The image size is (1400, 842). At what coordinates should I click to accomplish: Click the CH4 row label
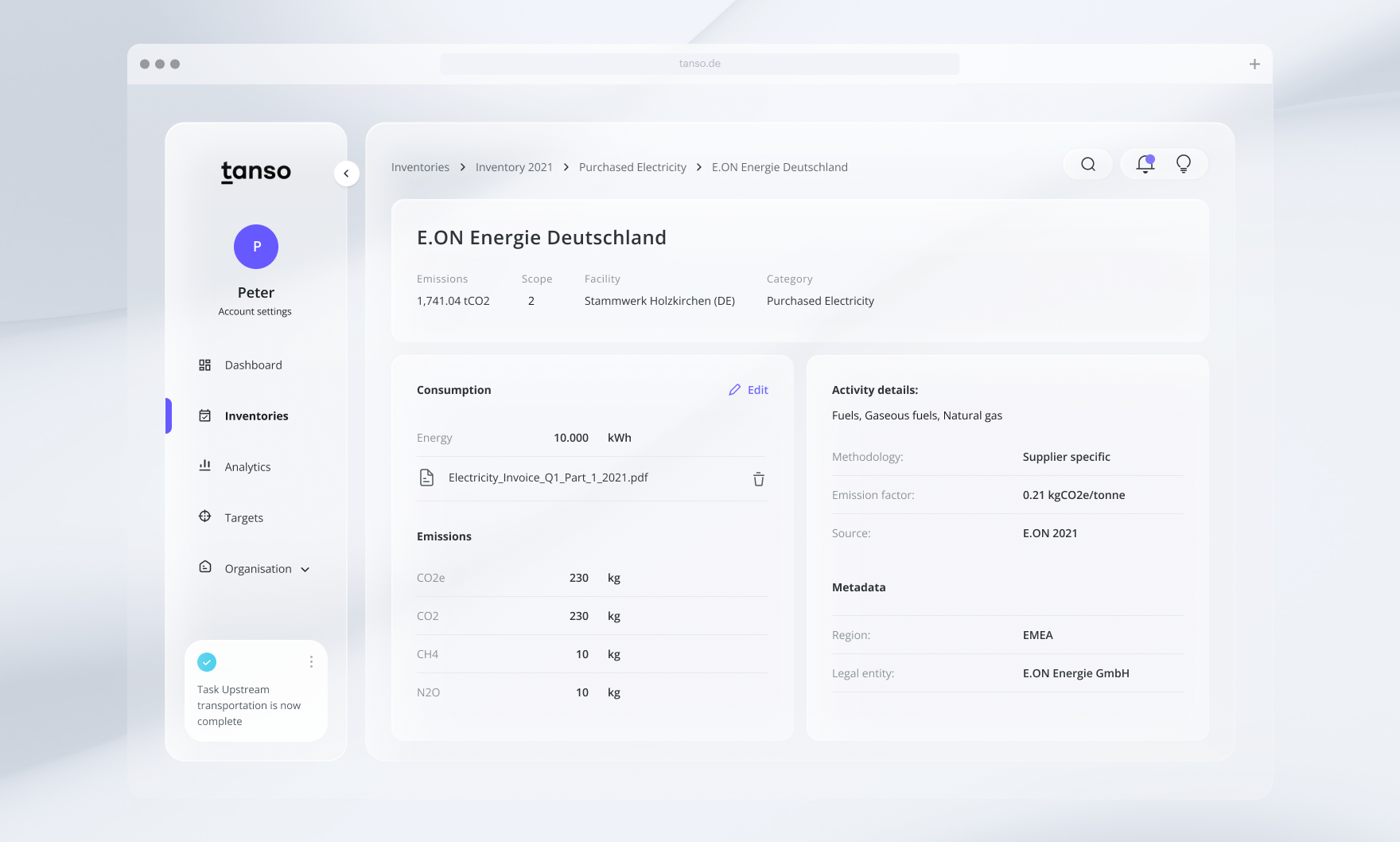click(428, 654)
